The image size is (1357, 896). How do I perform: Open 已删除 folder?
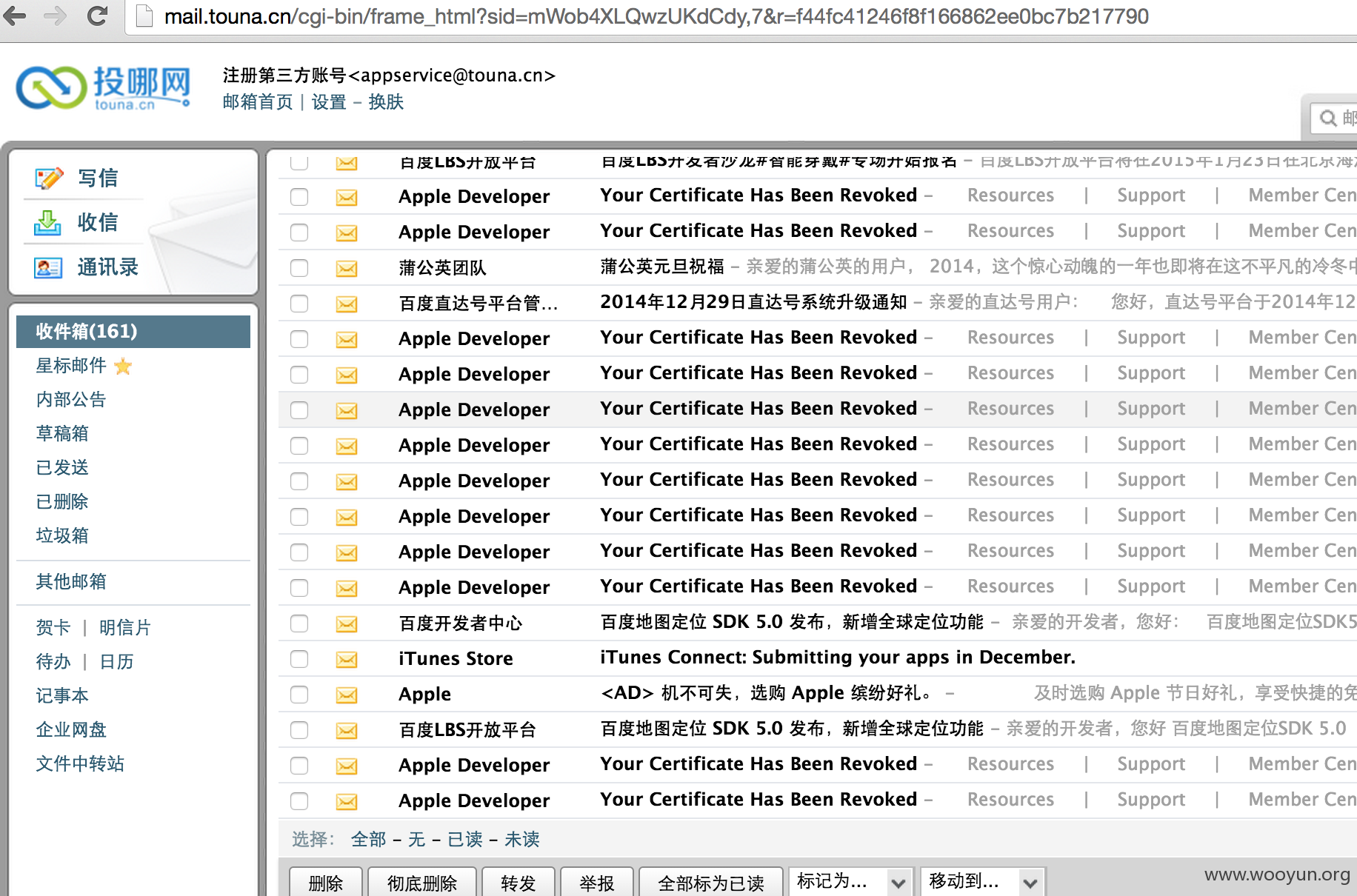62,501
